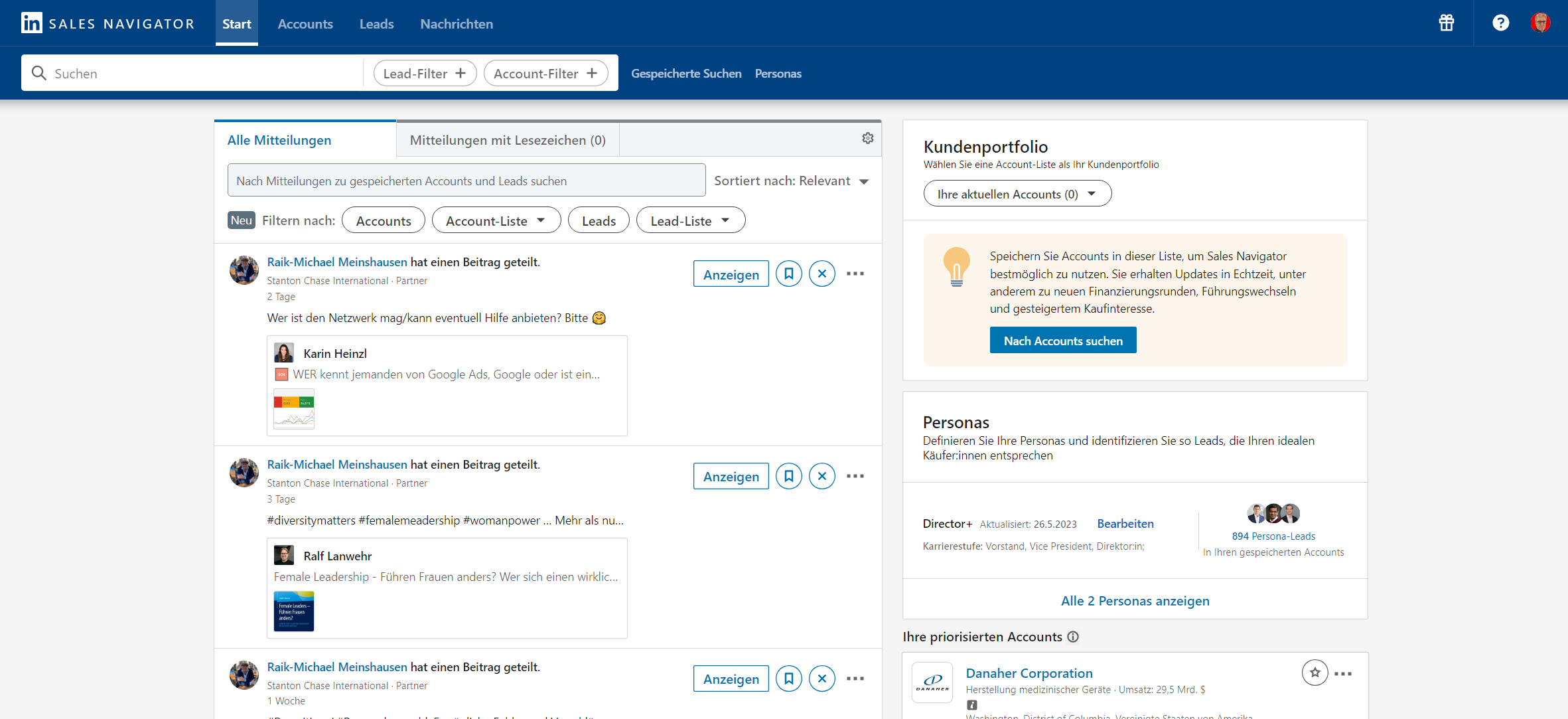The width and height of the screenshot is (1568, 719).
Task: Switch to Mitteilungen mit Lesezeichen (0) tab
Action: pyautogui.click(x=508, y=139)
